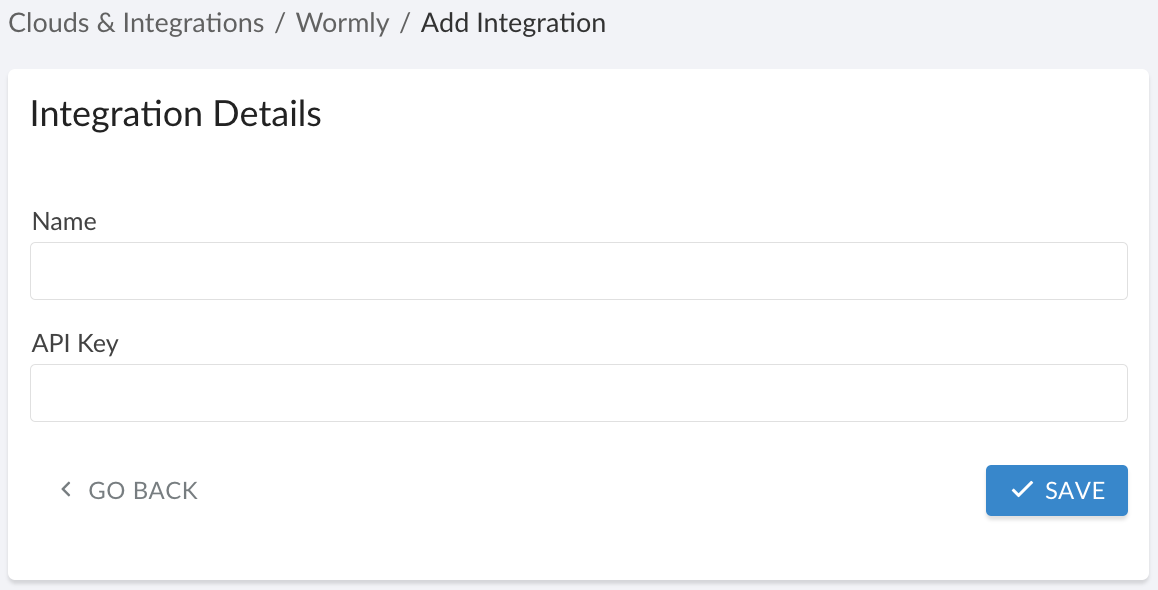Click the empty Name text box to start typing
The image size is (1158, 590).
pos(578,270)
